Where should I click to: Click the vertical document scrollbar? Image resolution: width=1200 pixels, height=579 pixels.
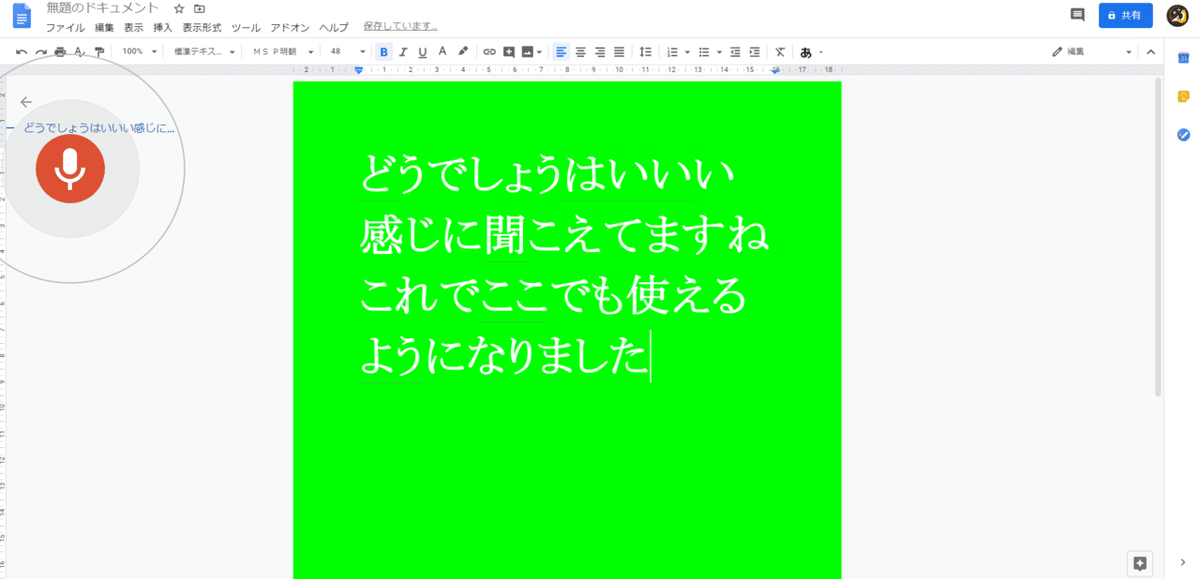(1159, 236)
